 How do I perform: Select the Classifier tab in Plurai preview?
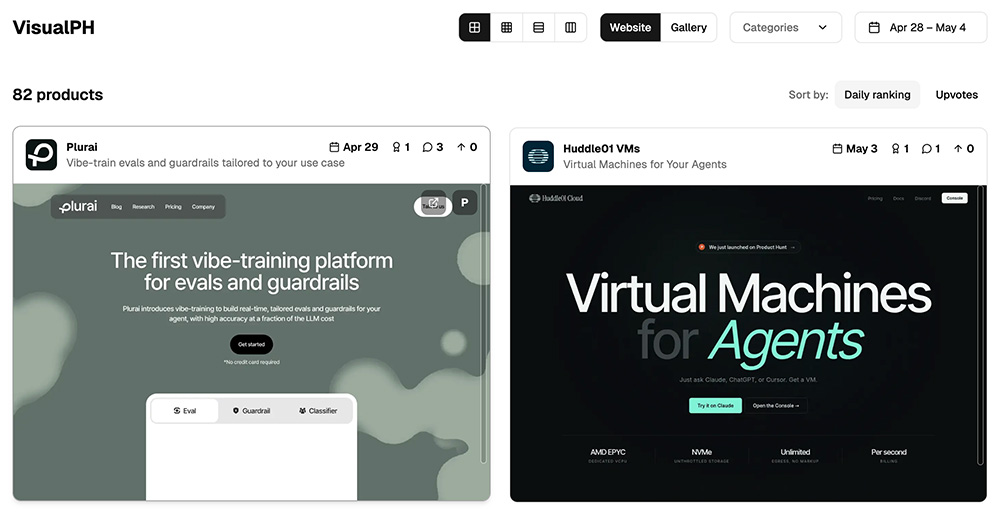point(318,411)
